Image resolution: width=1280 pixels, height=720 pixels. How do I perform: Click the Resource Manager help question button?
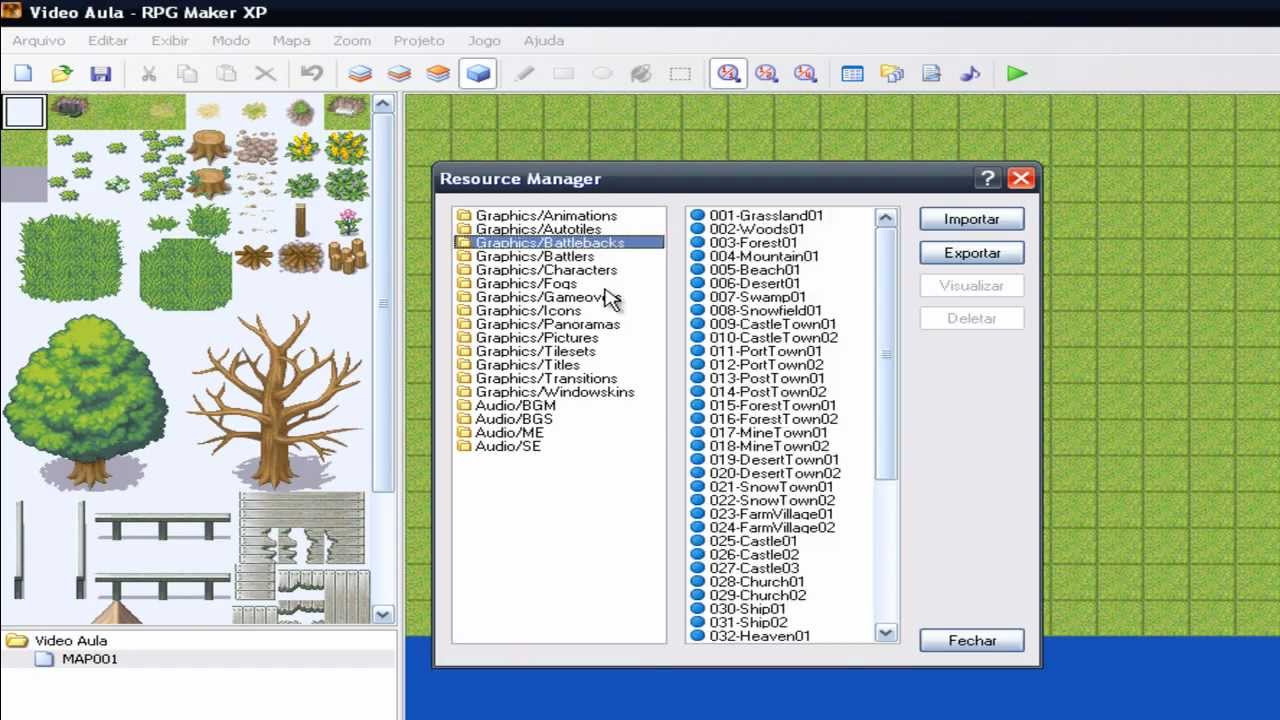point(988,179)
